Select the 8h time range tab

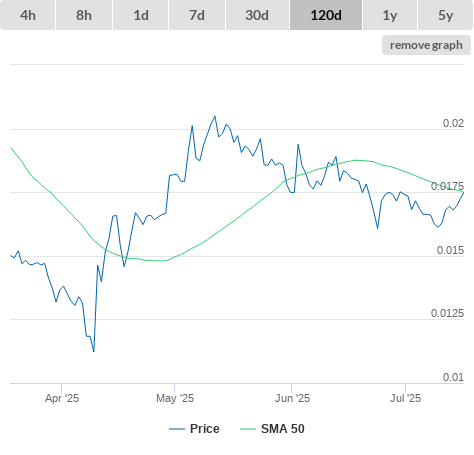(84, 15)
